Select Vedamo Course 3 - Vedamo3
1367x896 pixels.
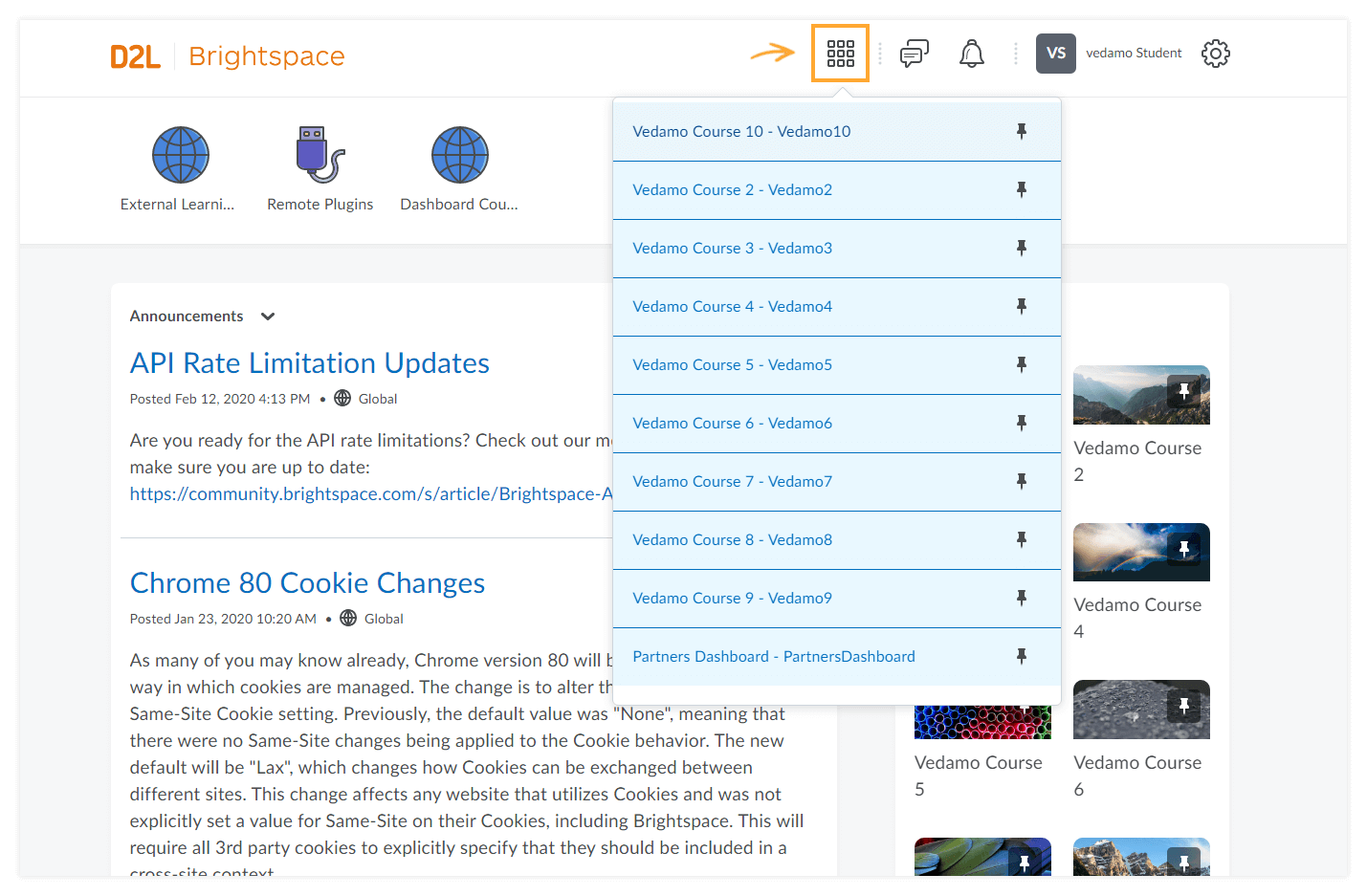coord(732,248)
